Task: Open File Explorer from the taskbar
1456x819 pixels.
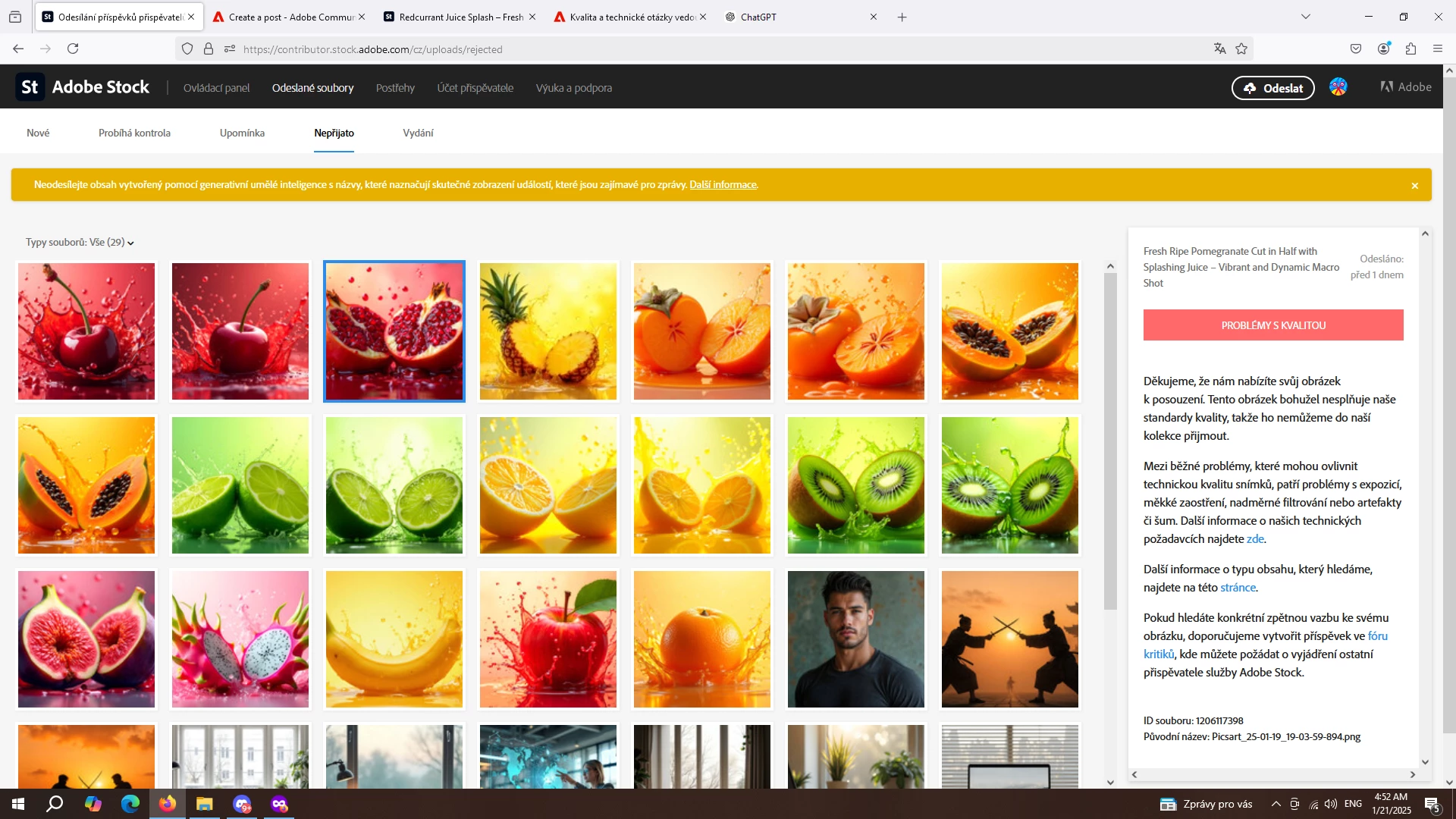Action: coord(205,804)
